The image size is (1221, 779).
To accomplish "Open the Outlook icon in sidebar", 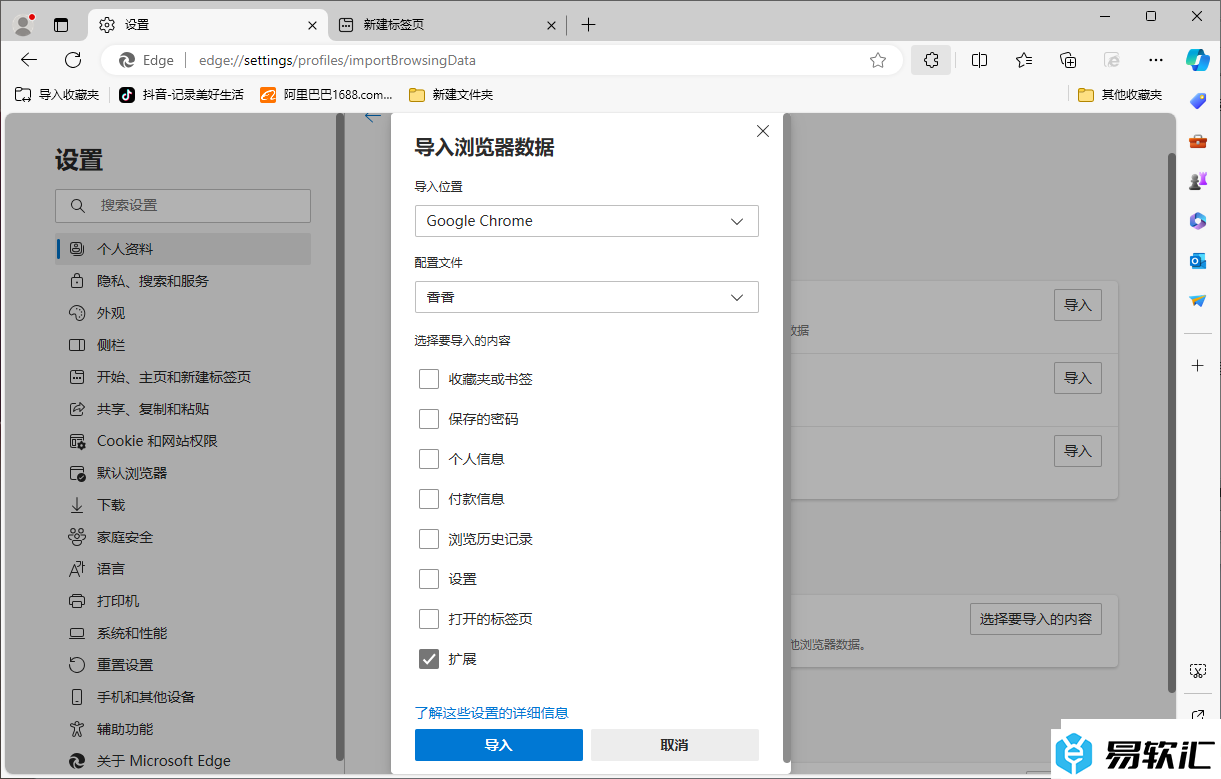I will (1198, 261).
